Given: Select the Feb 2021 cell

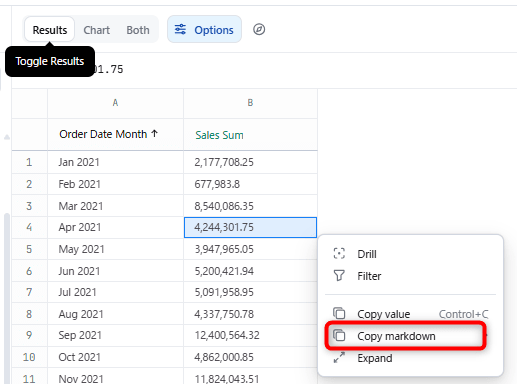Looking at the screenshot, I should [115, 184].
